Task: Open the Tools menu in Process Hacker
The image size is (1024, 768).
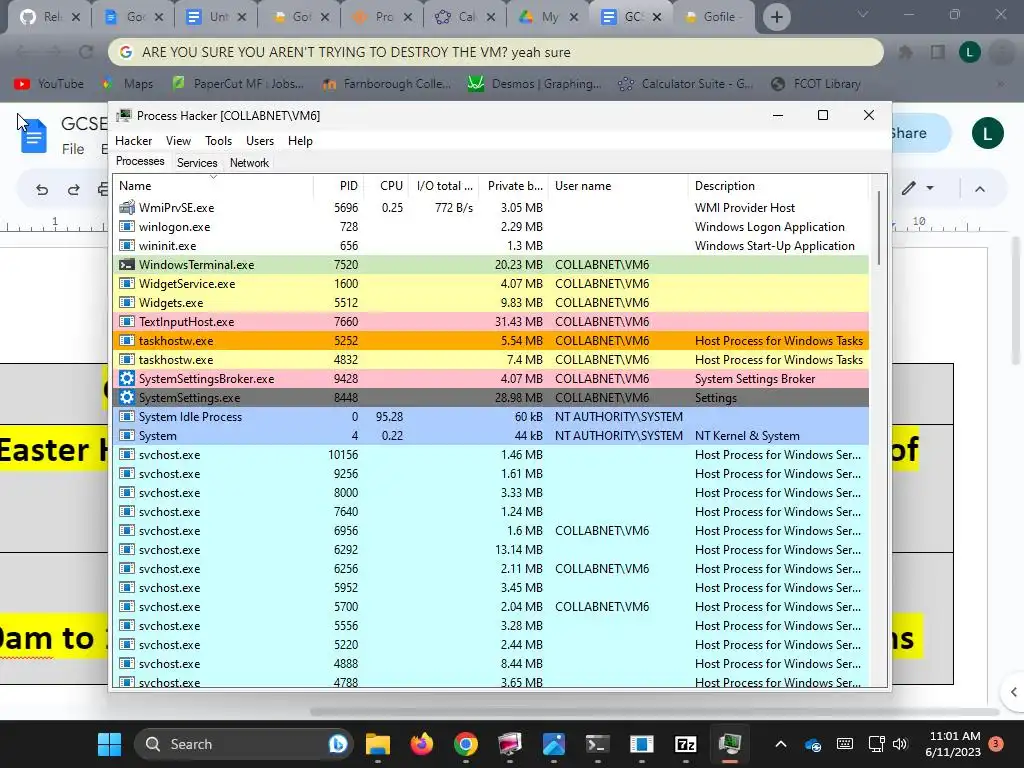Action: pyautogui.click(x=218, y=140)
